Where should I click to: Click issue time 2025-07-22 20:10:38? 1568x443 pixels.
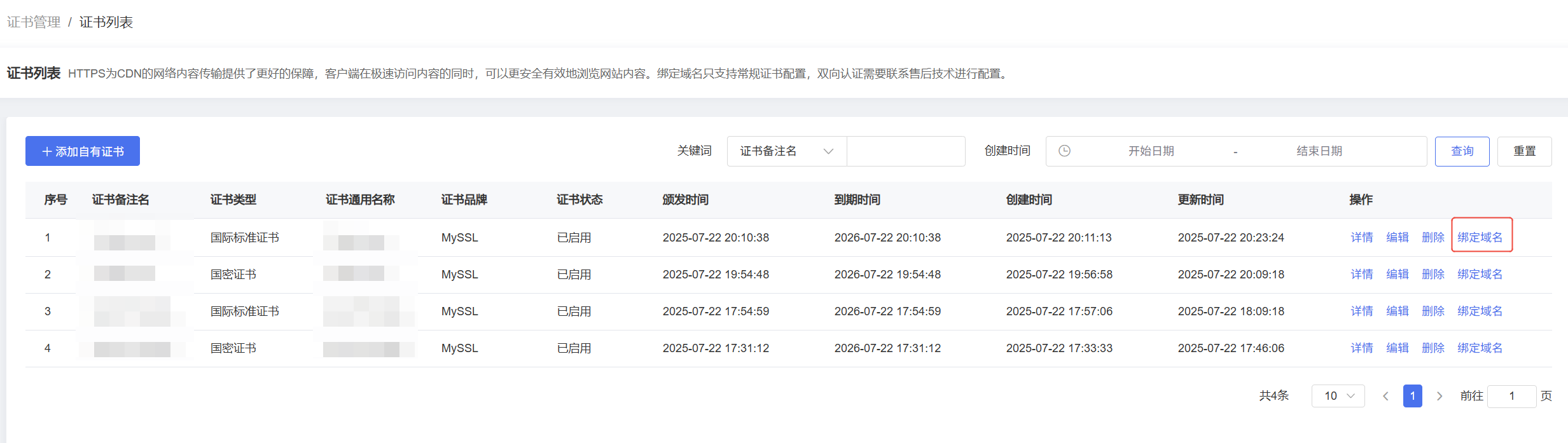[716, 238]
